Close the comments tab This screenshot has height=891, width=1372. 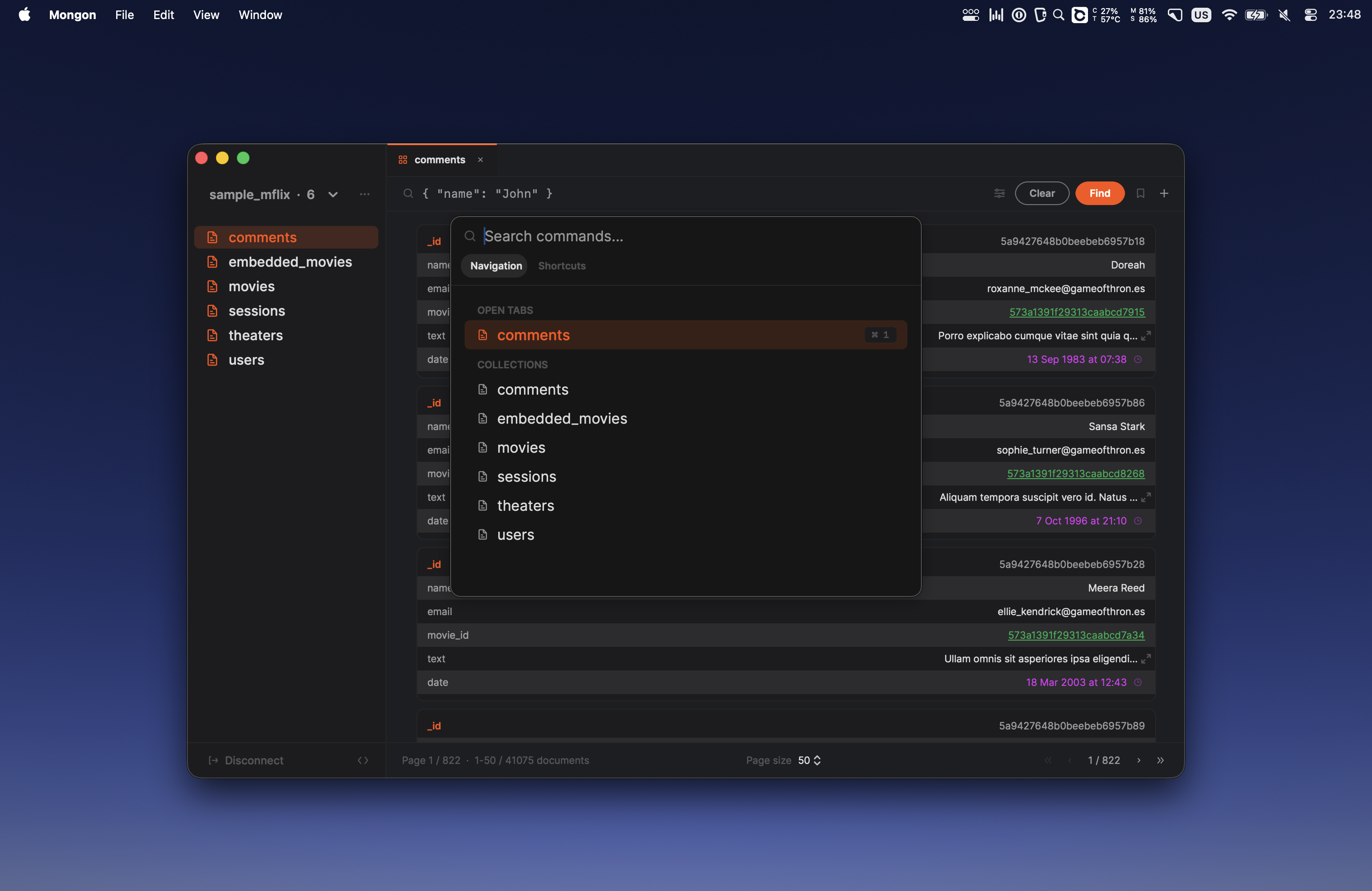480,160
